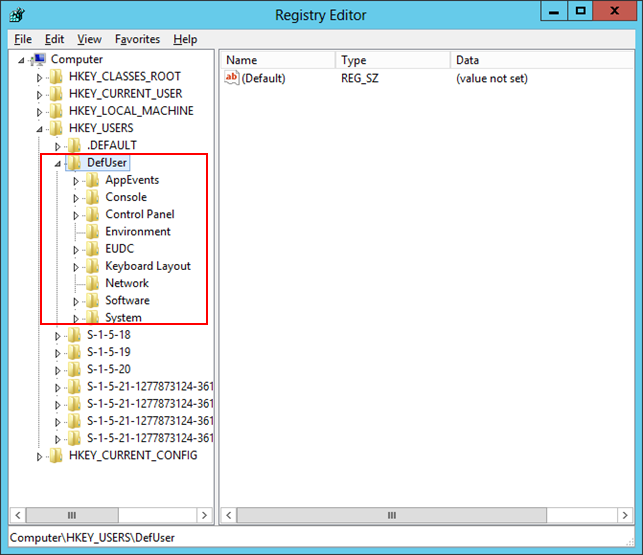Expand the Software subkey
The height and width of the screenshot is (555, 643).
coord(76,301)
